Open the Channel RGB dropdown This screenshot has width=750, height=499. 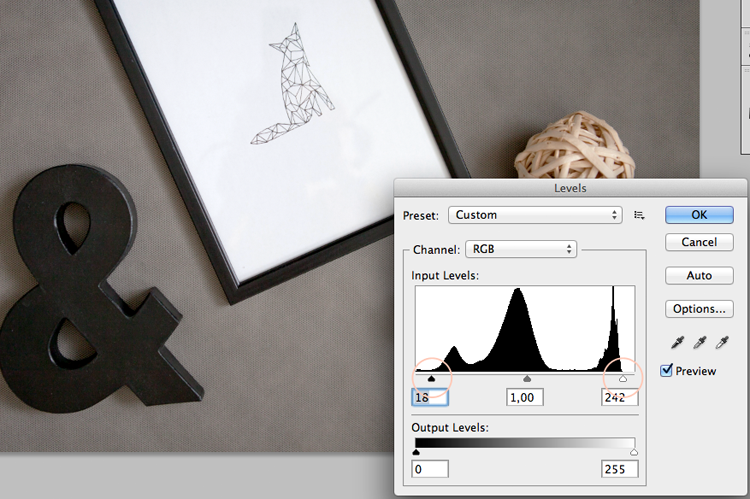pyautogui.click(x=521, y=249)
